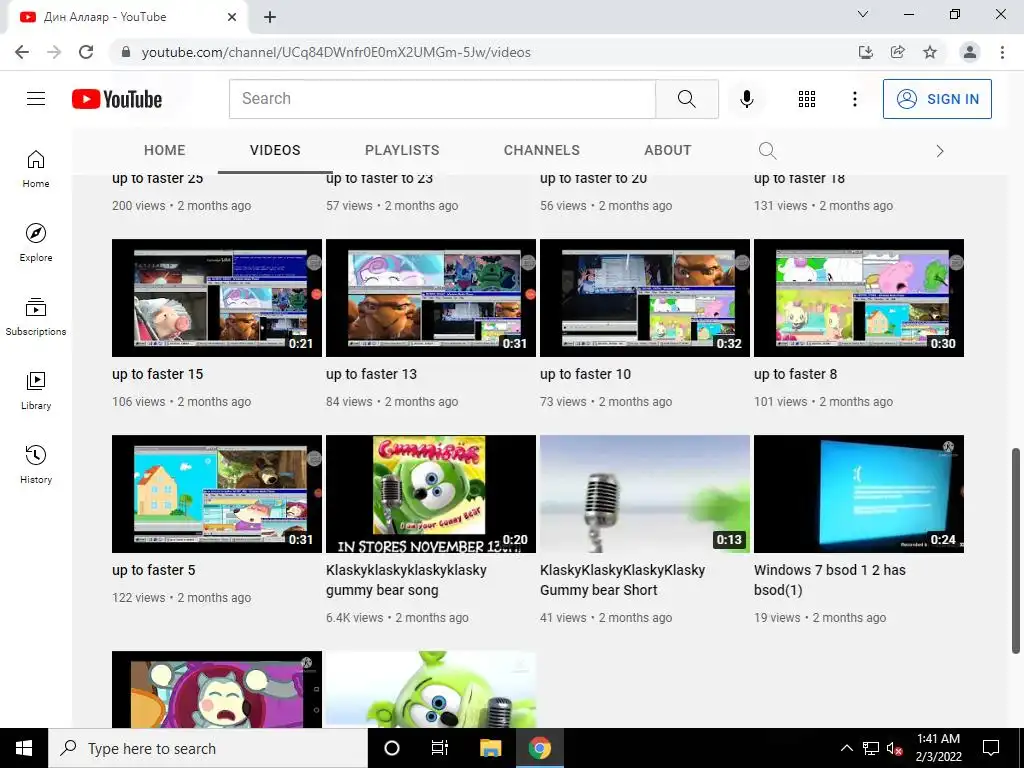Open the ABOUT tab
1024x768 pixels.
[x=667, y=150]
